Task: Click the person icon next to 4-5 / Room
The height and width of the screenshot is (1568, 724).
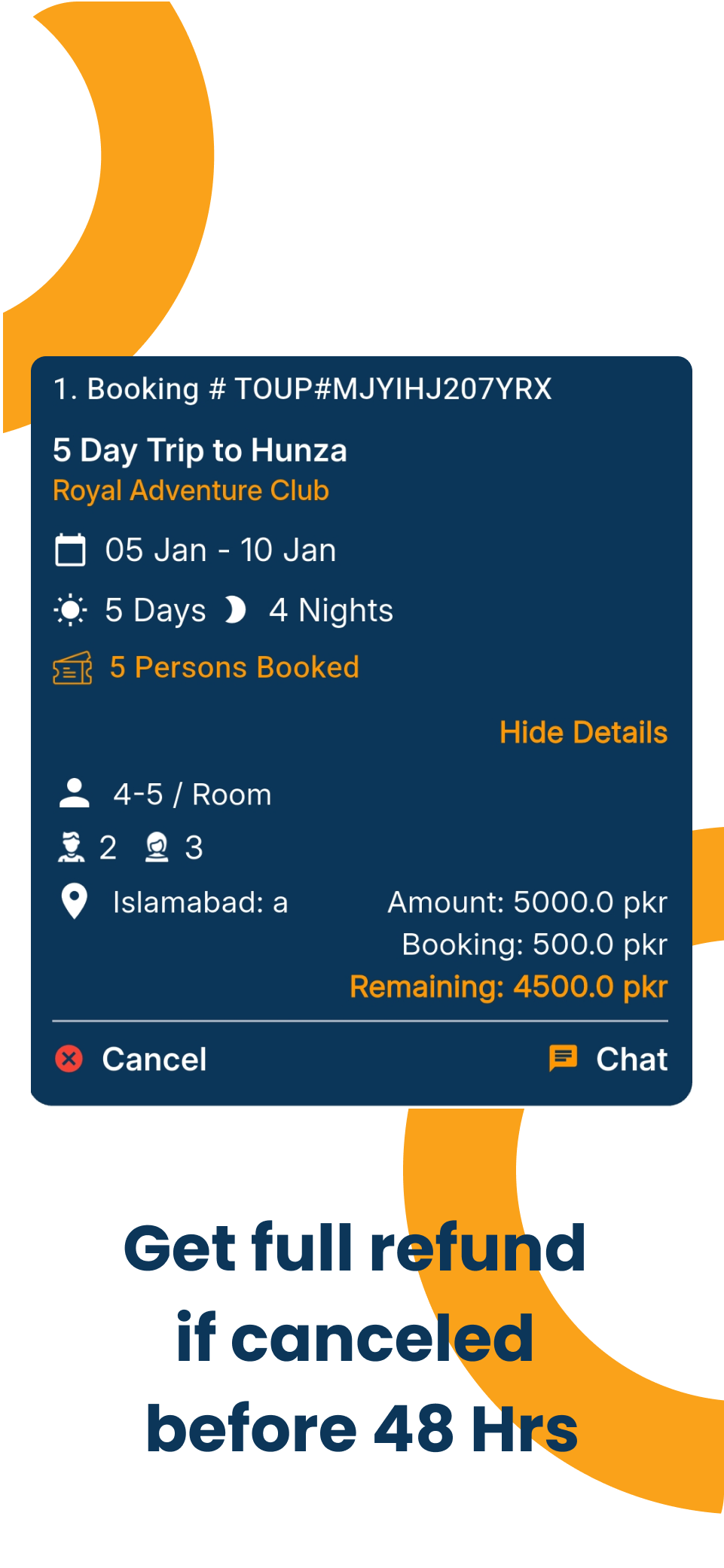Action: pos(75,794)
